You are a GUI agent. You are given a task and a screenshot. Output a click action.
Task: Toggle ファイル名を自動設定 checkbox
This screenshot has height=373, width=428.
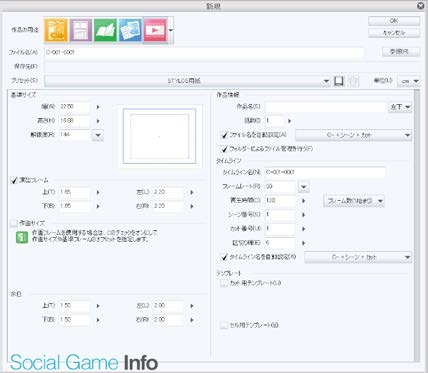(x=224, y=135)
